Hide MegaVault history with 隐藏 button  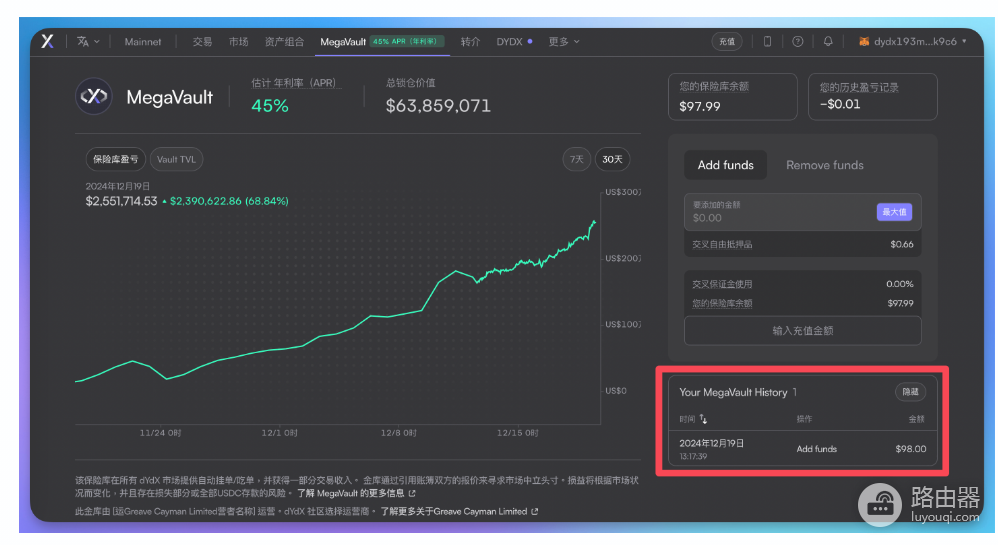pos(910,392)
